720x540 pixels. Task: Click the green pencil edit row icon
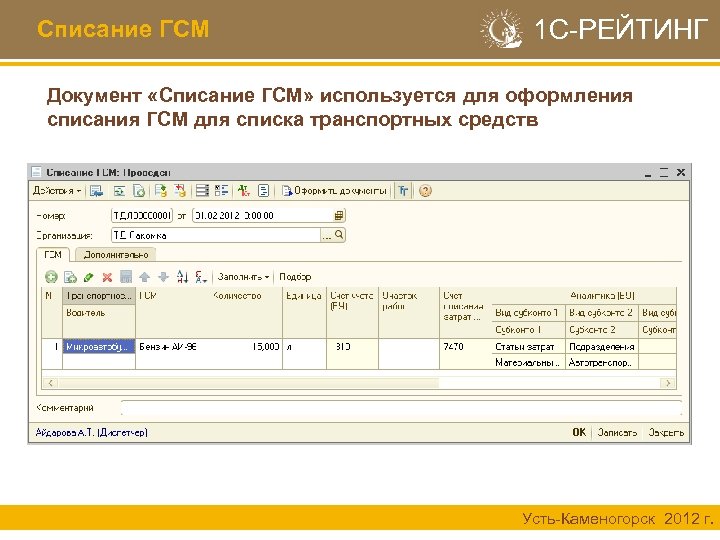tap(89, 277)
